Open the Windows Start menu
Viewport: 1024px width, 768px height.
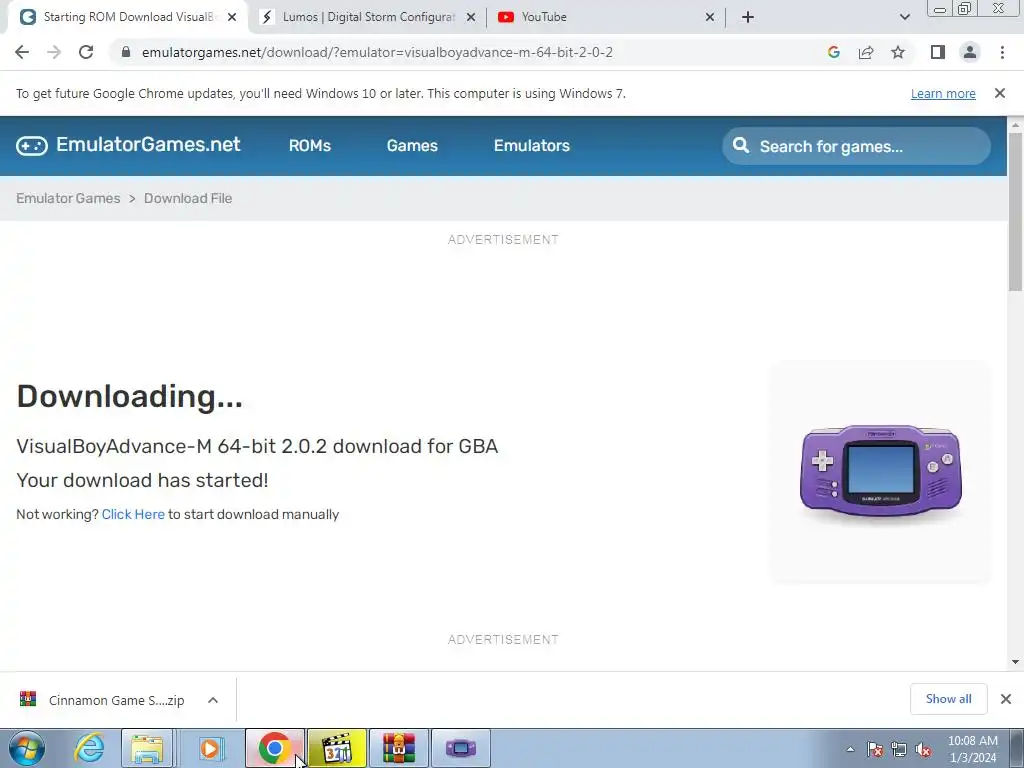[27, 748]
